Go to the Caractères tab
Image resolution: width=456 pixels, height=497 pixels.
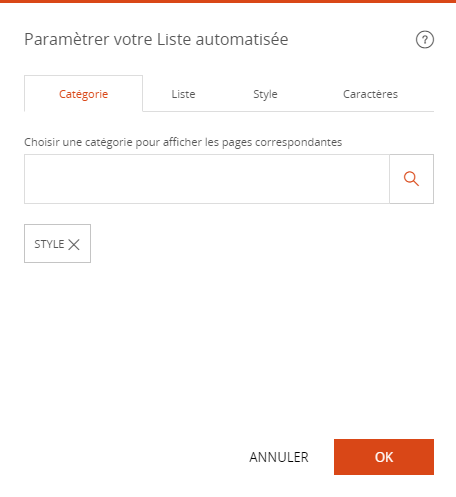pos(370,94)
